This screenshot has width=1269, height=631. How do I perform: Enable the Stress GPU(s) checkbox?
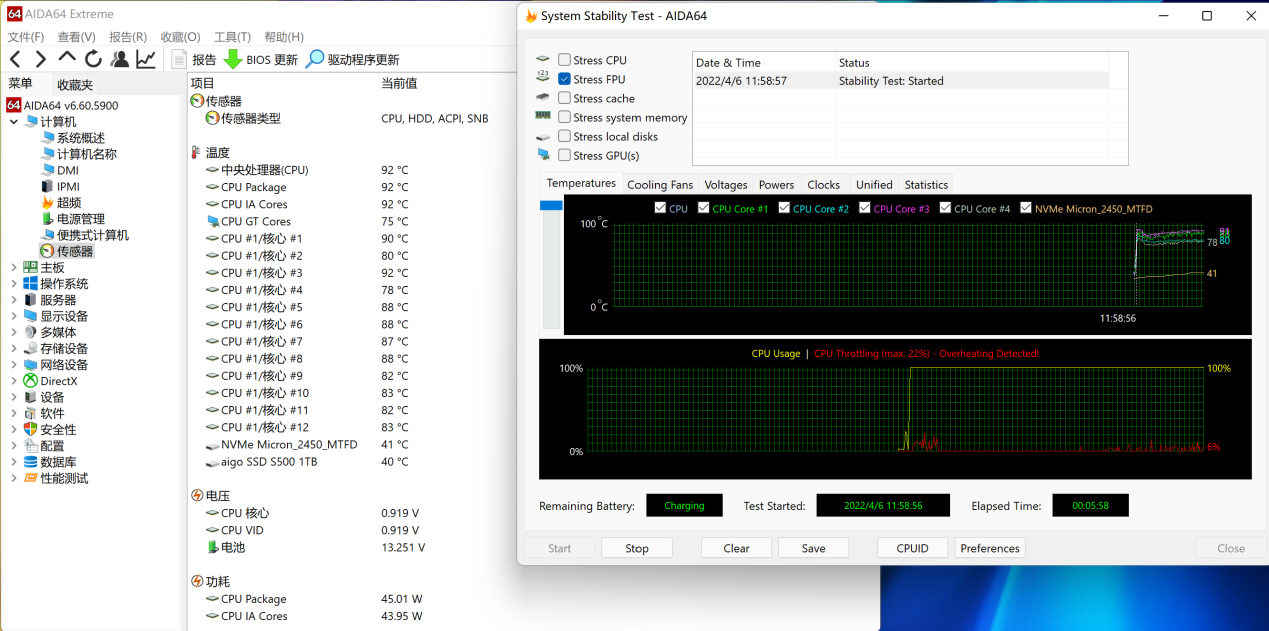pyautogui.click(x=564, y=155)
